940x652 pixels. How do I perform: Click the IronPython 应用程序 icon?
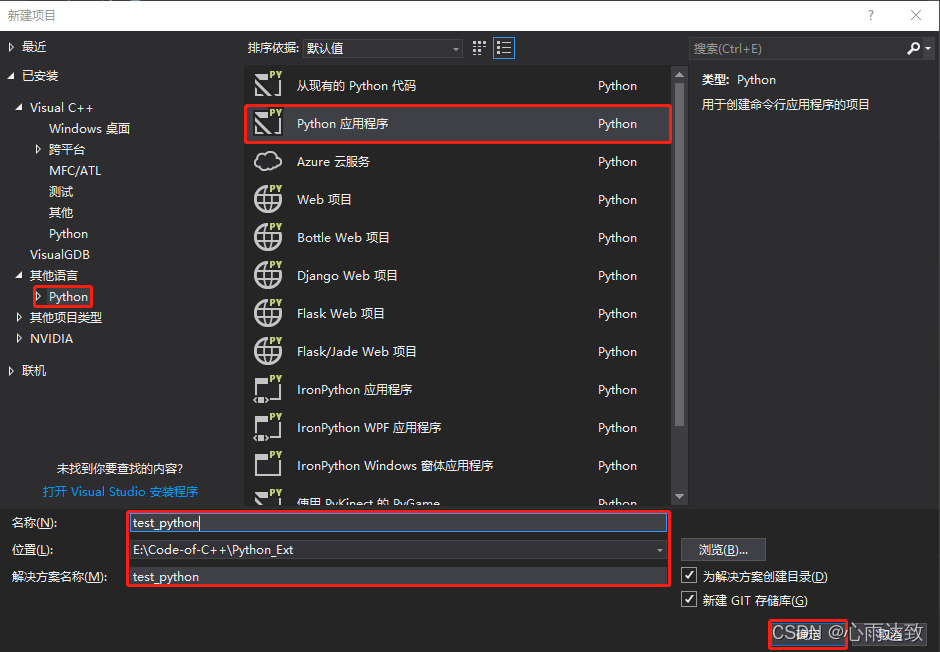tap(268, 388)
